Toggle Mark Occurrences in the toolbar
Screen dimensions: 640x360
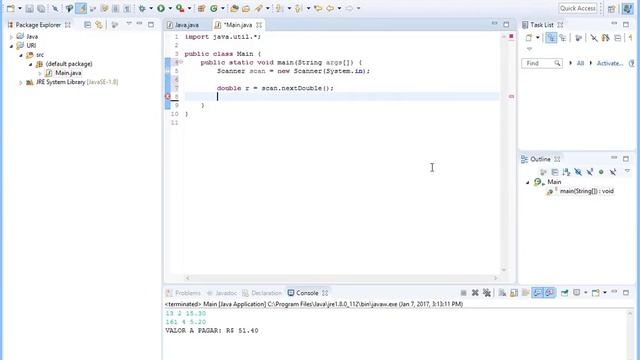point(81,8)
